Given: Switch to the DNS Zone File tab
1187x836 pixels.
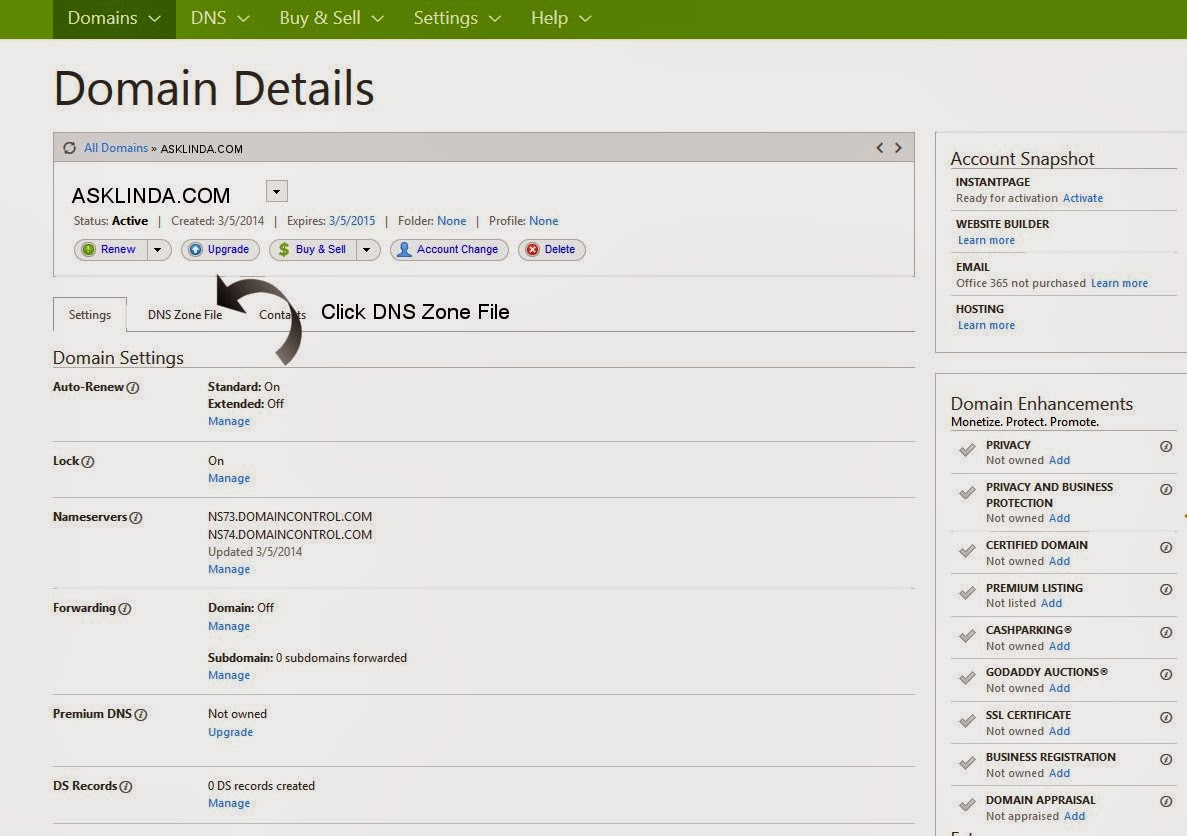Looking at the screenshot, I should (x=185, y=315).
